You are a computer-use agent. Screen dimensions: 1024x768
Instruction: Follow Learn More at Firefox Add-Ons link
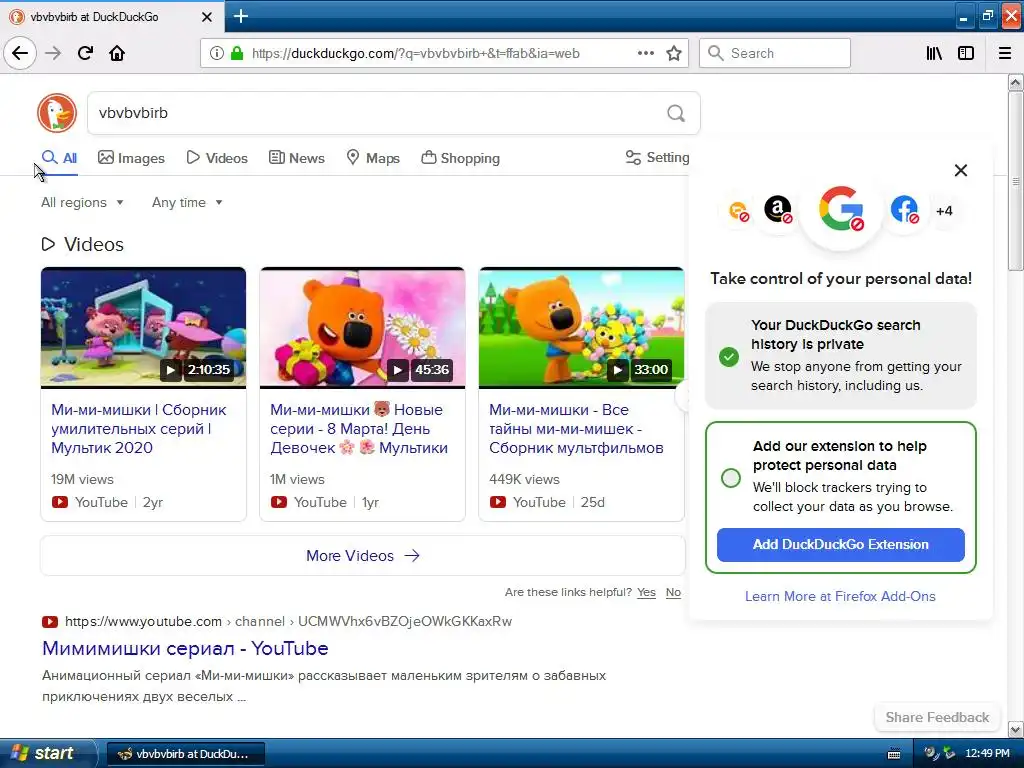(840, 596)
